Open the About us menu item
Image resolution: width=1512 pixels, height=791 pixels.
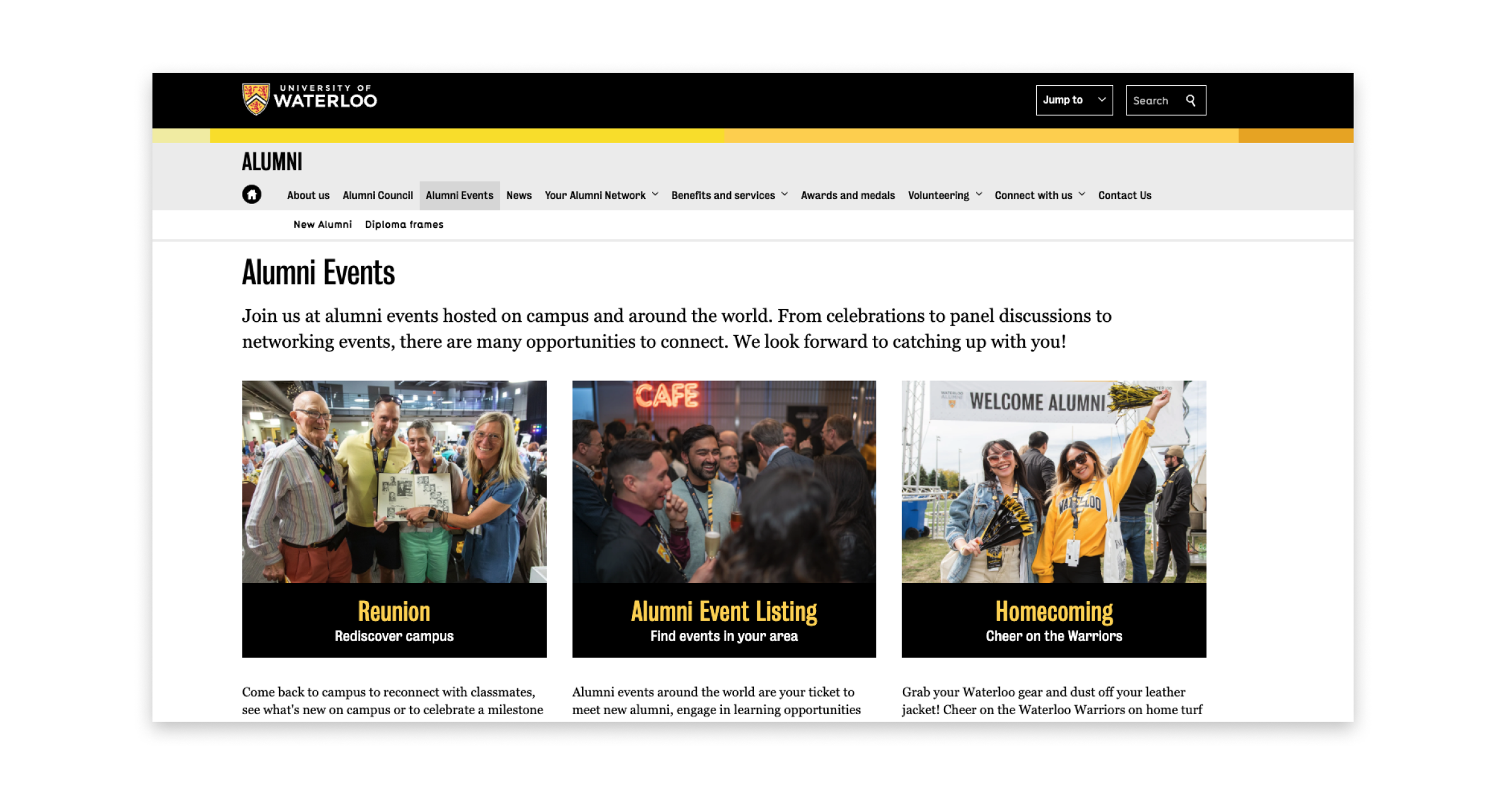tap(308, 195)
